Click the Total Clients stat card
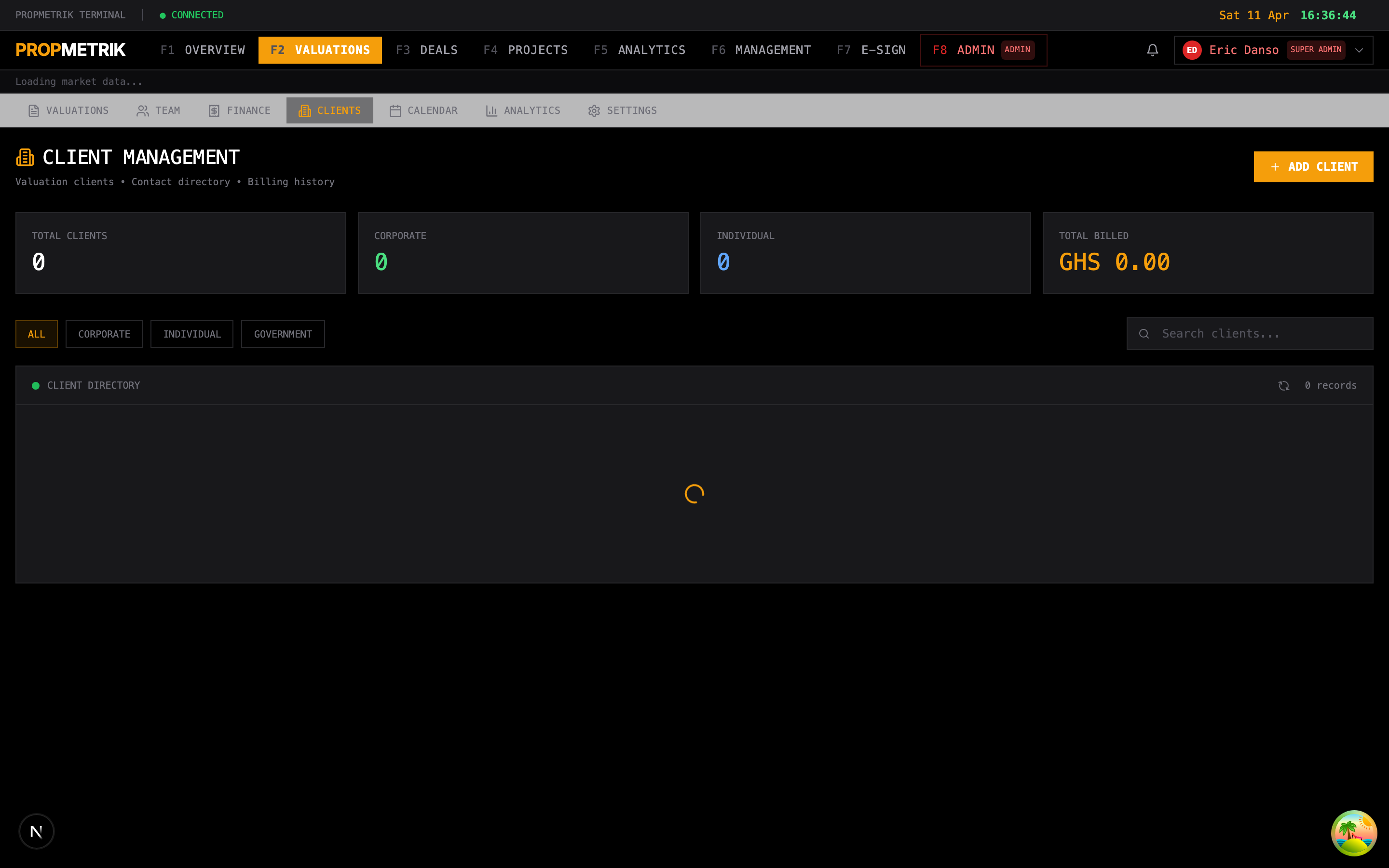The width and height of the screenshot is (1389, 868). tap(181, 253)
